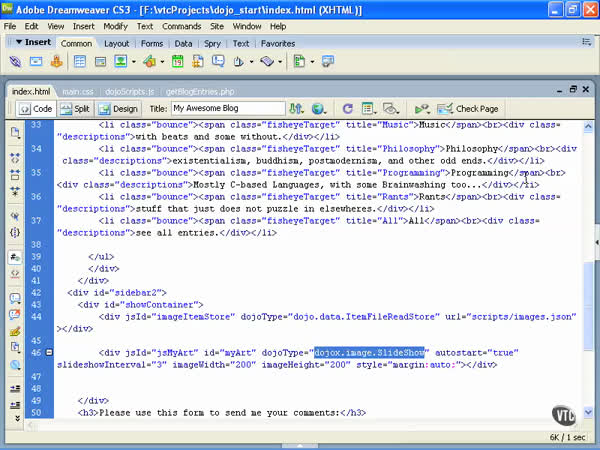Click the Preview in Browser globe icon
Screen dimensions: 600x450
[318, 108]
